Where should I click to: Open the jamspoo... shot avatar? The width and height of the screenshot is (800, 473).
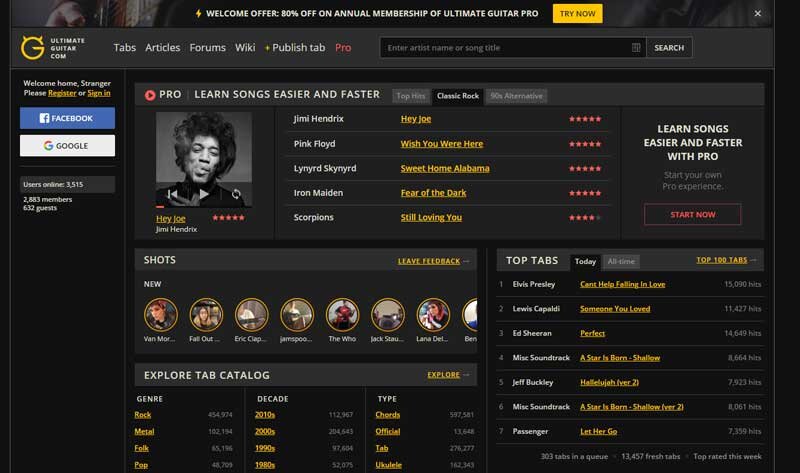(297, 315)
